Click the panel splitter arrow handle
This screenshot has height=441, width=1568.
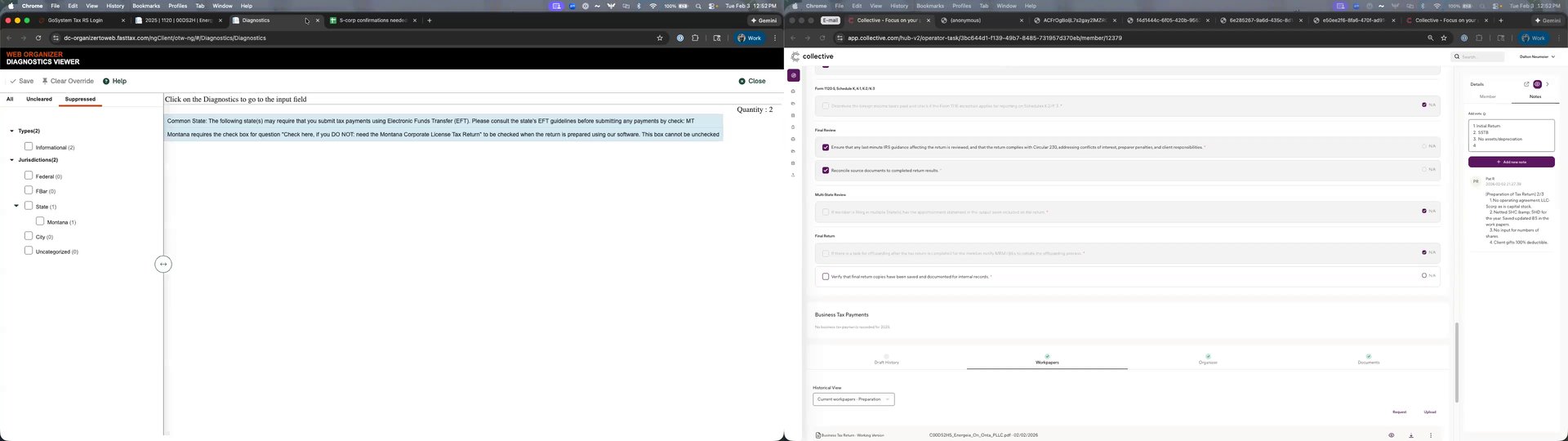(x=163, y=264)
